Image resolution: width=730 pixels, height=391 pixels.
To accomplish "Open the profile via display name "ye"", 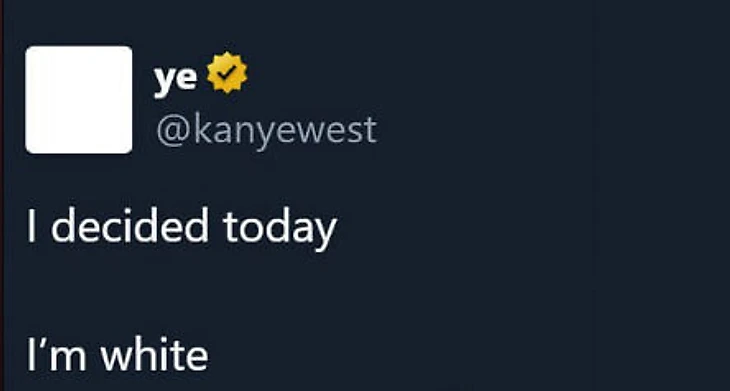I will (176, 78).
